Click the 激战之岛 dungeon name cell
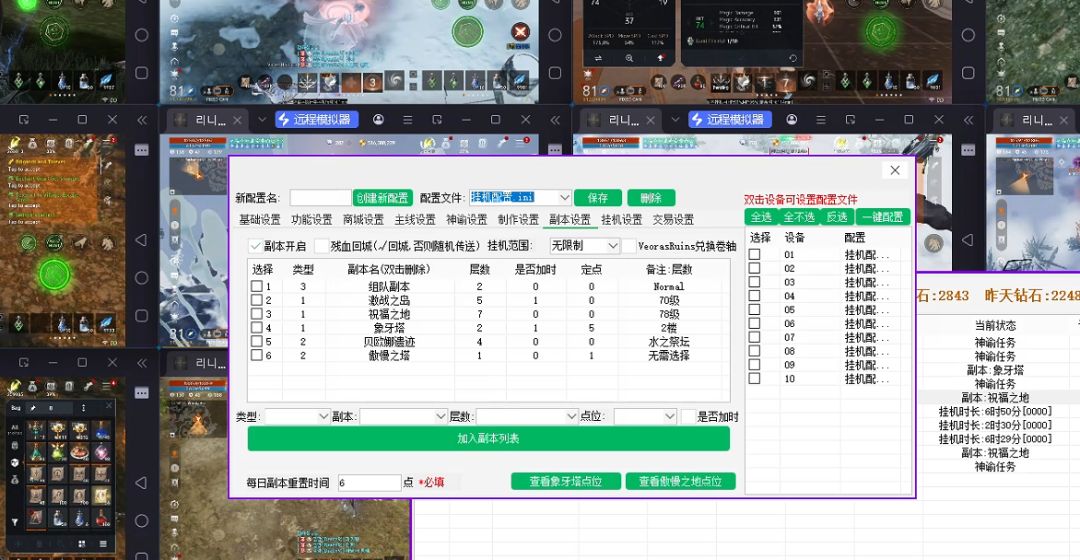This screenshot has width=1080, height=560. [x=389, y=300]
